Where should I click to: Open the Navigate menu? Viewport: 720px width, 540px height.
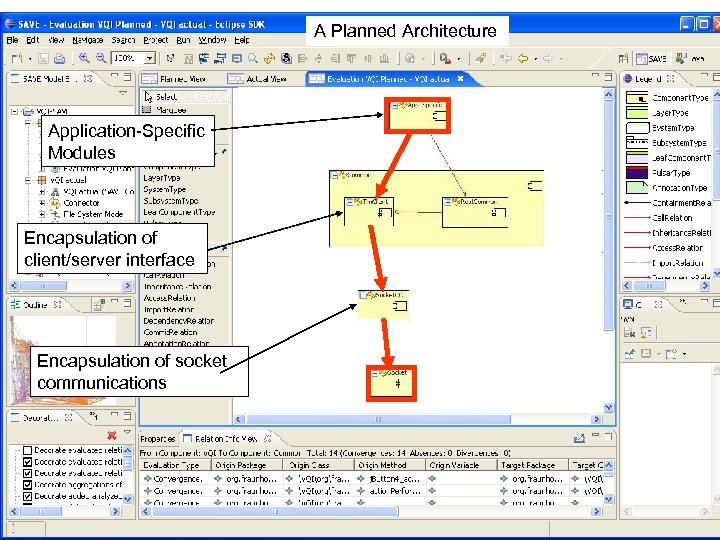coord(87,40)
